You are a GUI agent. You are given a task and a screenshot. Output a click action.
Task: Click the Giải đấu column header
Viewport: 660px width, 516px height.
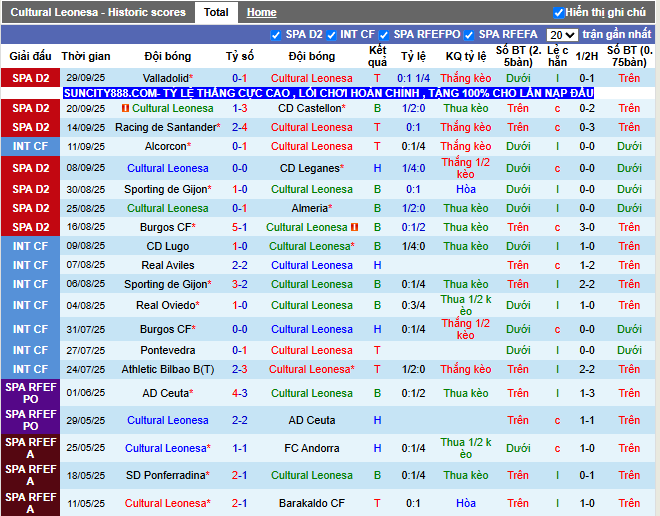coord(30,56)
